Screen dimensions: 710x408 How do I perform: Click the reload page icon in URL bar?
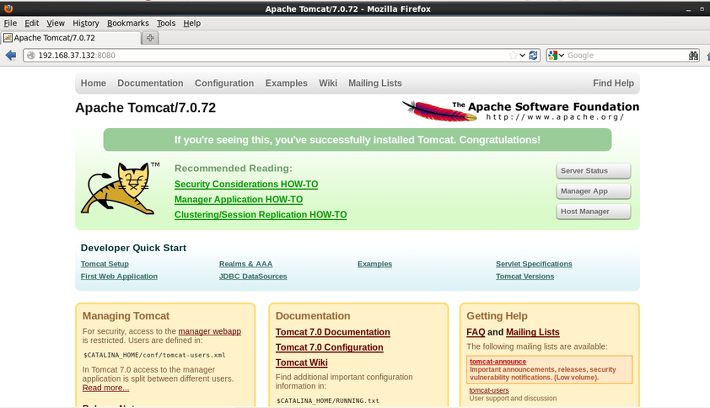coord(533,55)
